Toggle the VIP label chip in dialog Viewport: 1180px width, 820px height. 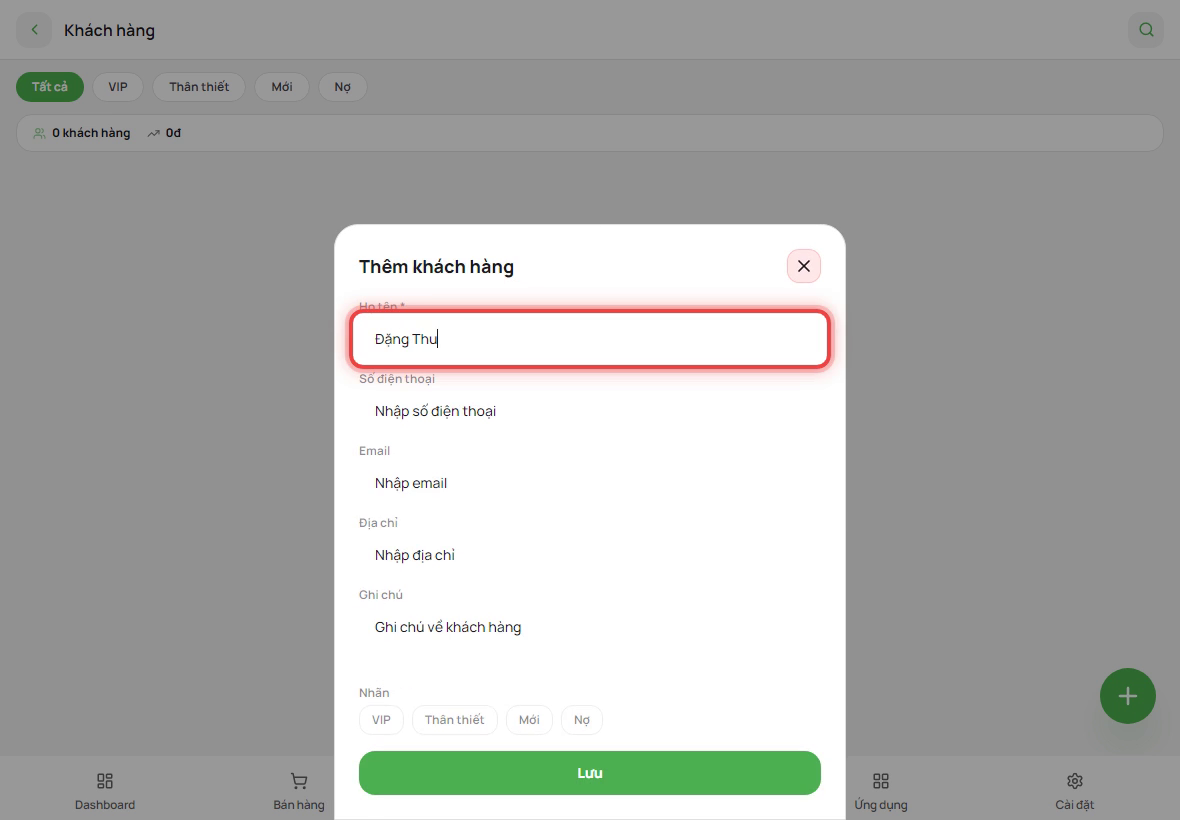(382, 720)
